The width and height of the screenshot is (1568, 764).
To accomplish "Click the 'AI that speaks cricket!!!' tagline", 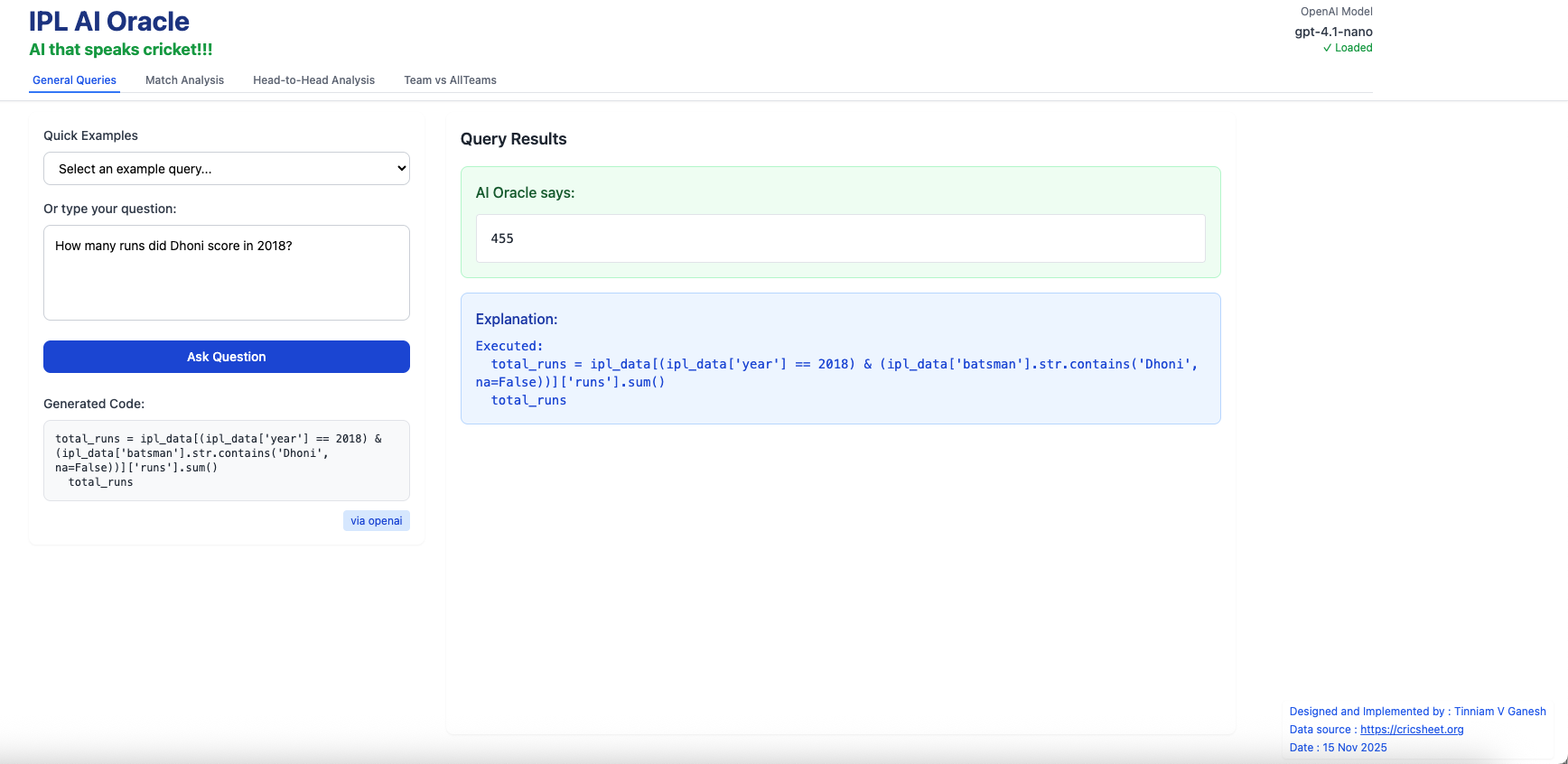I will pos(121,50).
